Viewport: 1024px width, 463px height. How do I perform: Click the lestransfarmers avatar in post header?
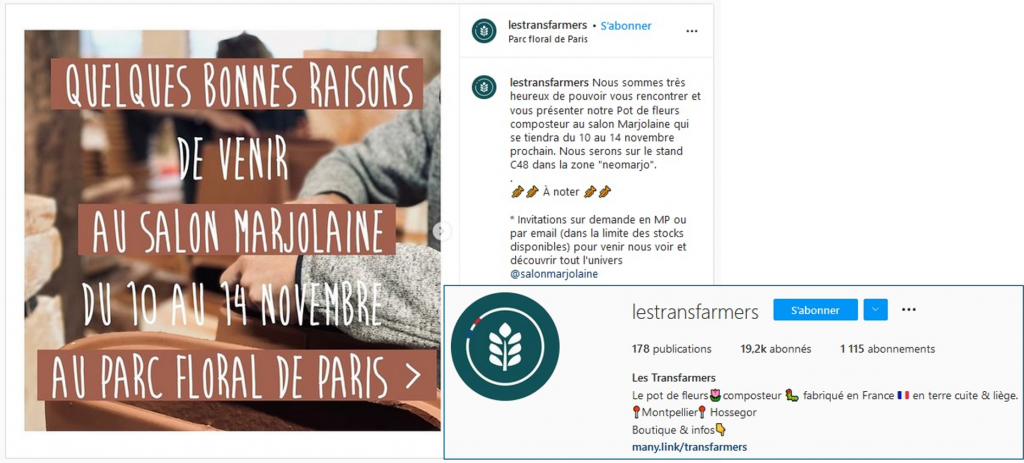pyautogui.click(x=484, y=31)
